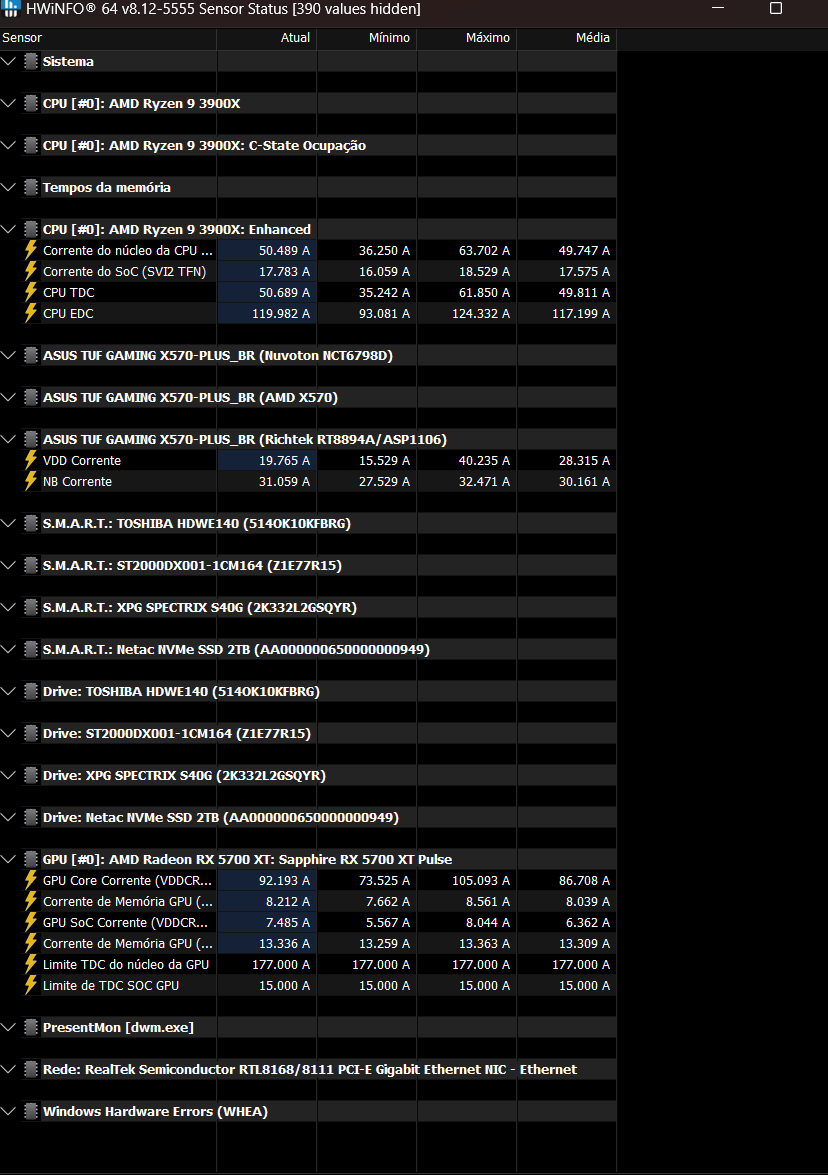
Task: Click lightning icon of GPU memory row reading 8.212 A
Action: pyautogui.click(x=31, y=901)
